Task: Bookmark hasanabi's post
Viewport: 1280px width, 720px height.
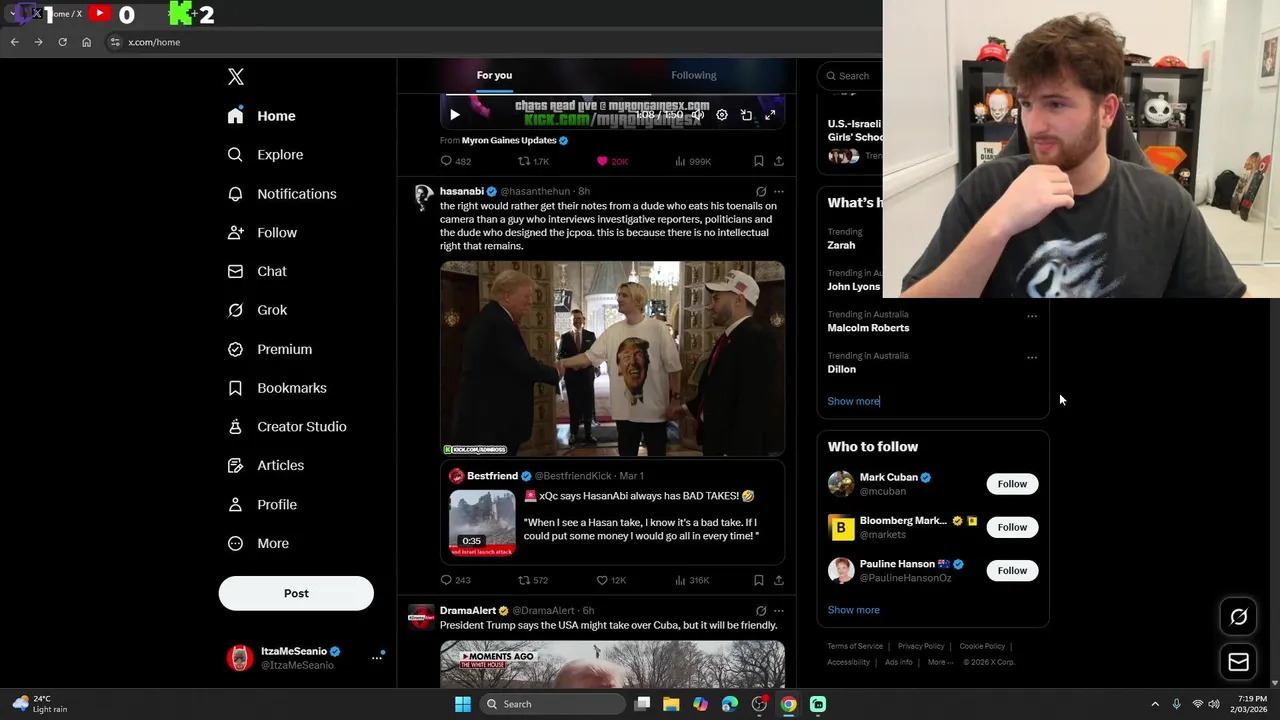Action: coord(759,580)
